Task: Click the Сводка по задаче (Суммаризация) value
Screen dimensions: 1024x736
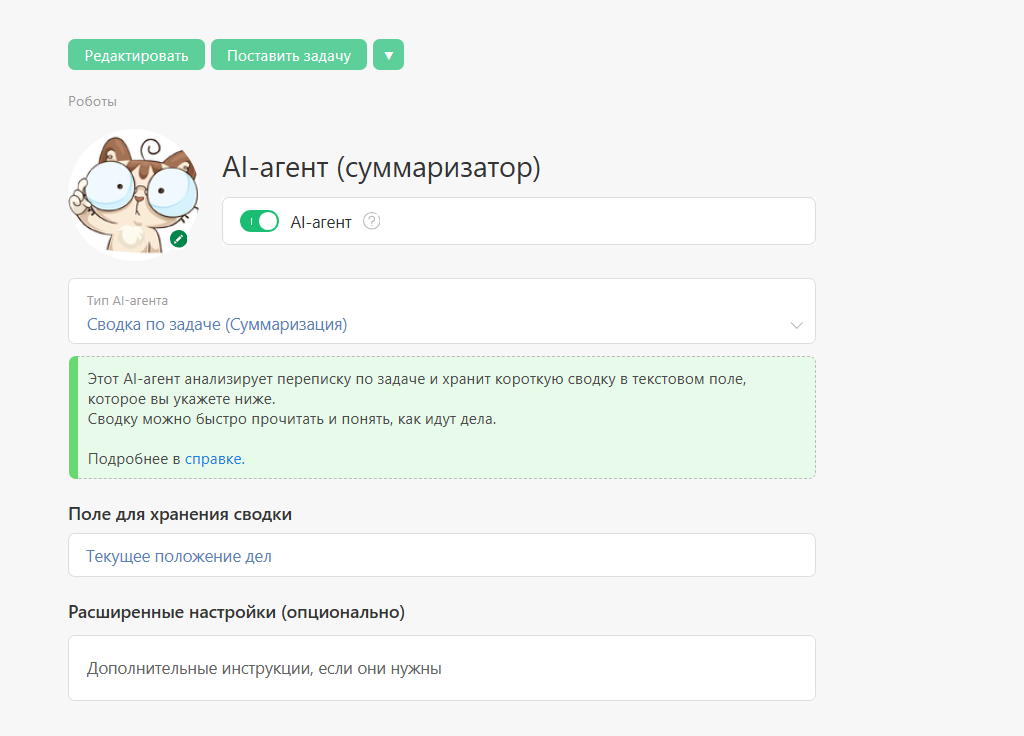Action: (217, 325)
